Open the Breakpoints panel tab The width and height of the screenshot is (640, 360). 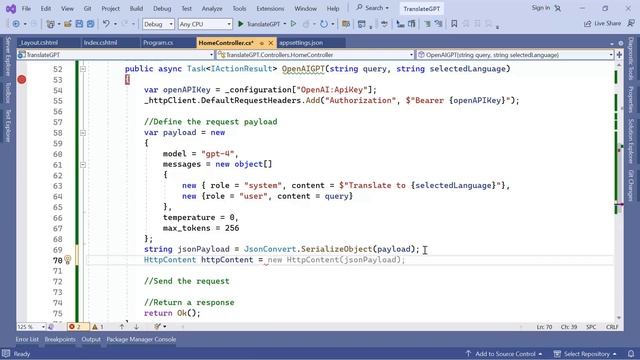[60, 340]
